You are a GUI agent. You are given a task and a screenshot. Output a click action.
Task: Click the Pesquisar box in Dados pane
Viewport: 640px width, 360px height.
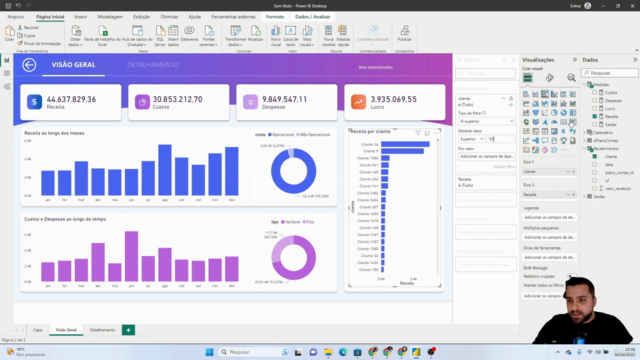[x=610, y=73]
